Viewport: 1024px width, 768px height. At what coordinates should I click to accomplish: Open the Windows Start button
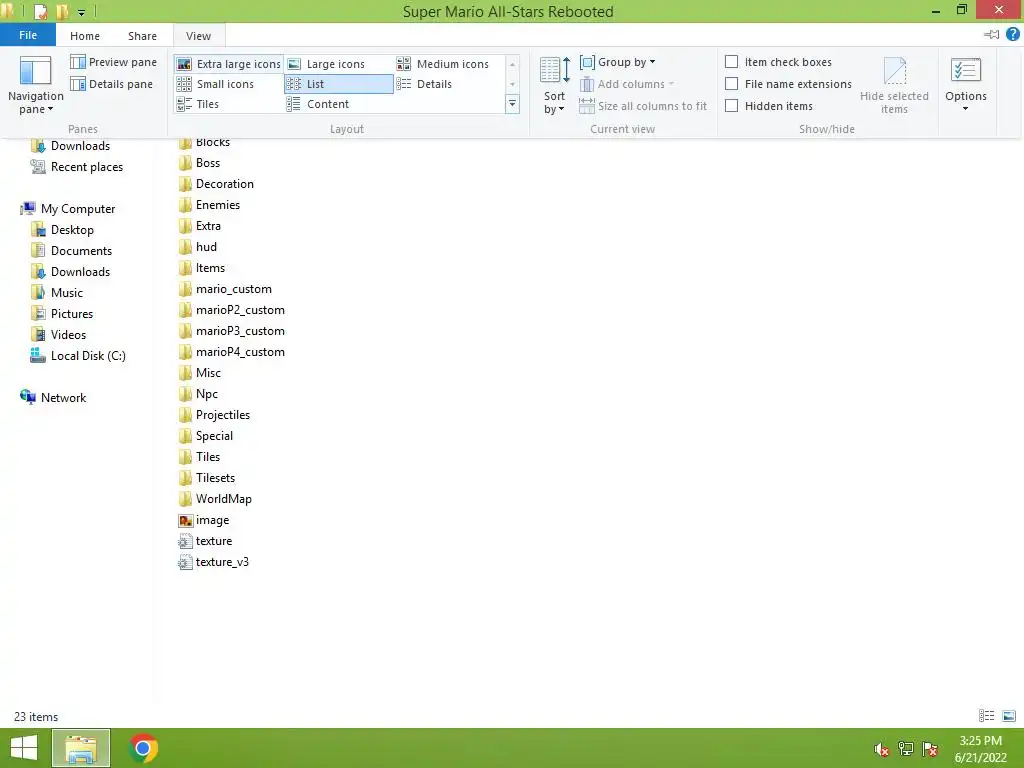(24, 748)
